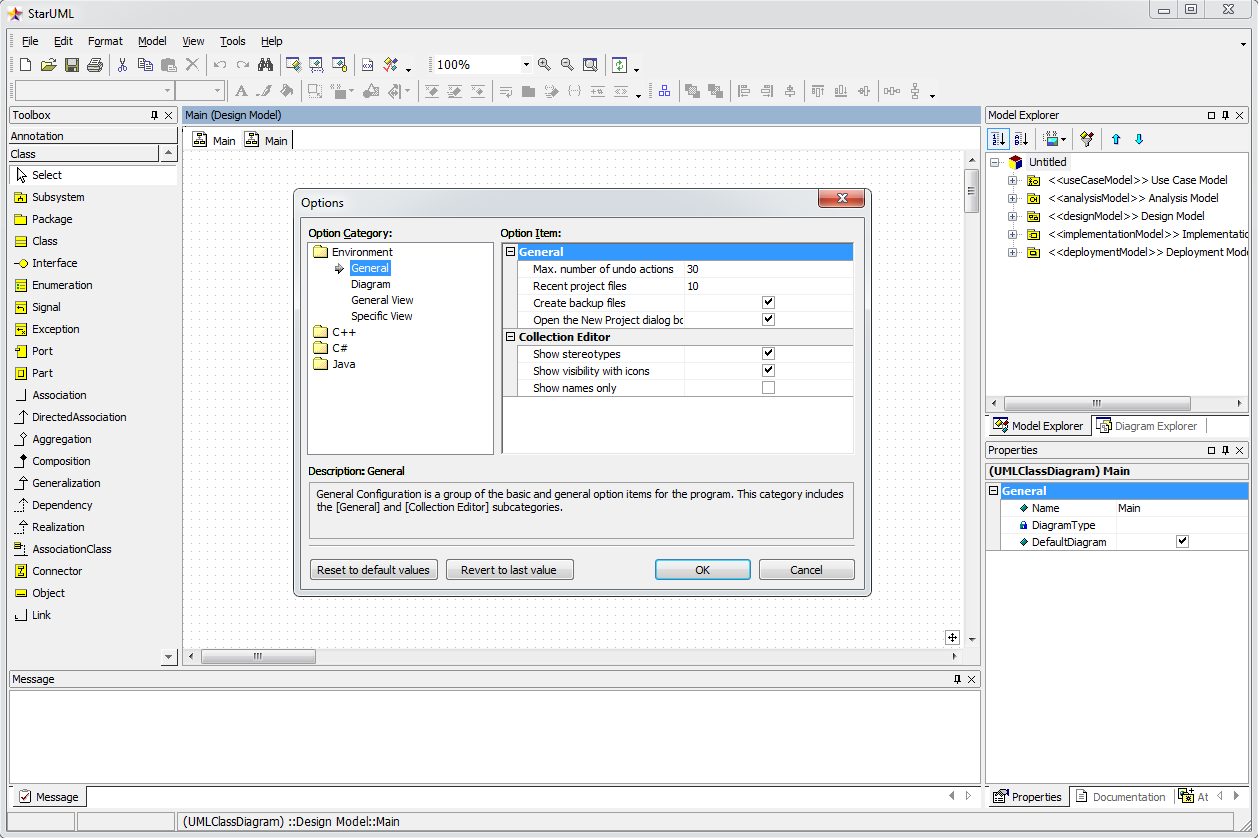Click the Save icon in toolbar
The width and height of the screenshot is (1258, 838).
click(72, 65)
